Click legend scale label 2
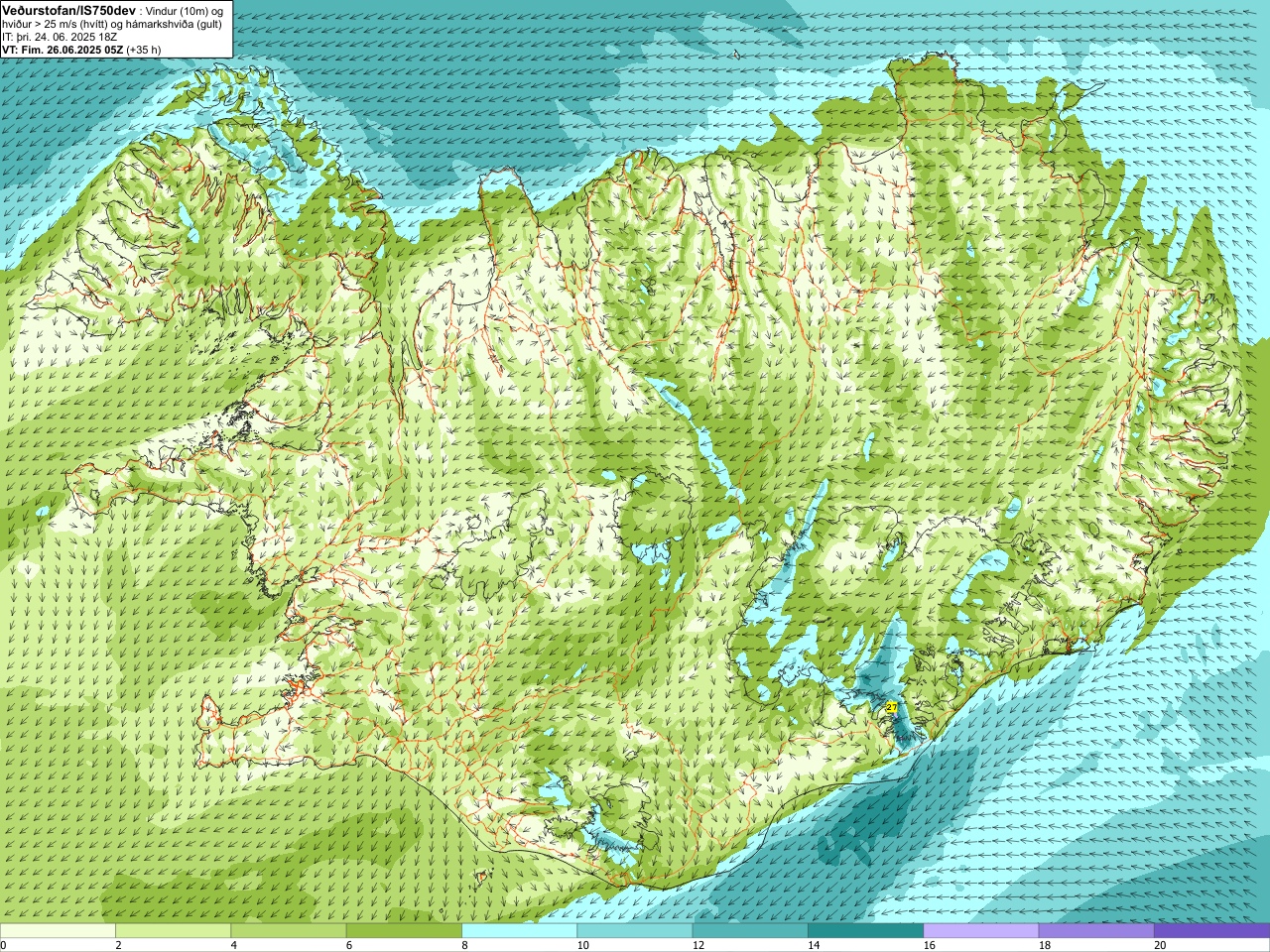This screenshot has width=1270, height=952. point(118,945)
